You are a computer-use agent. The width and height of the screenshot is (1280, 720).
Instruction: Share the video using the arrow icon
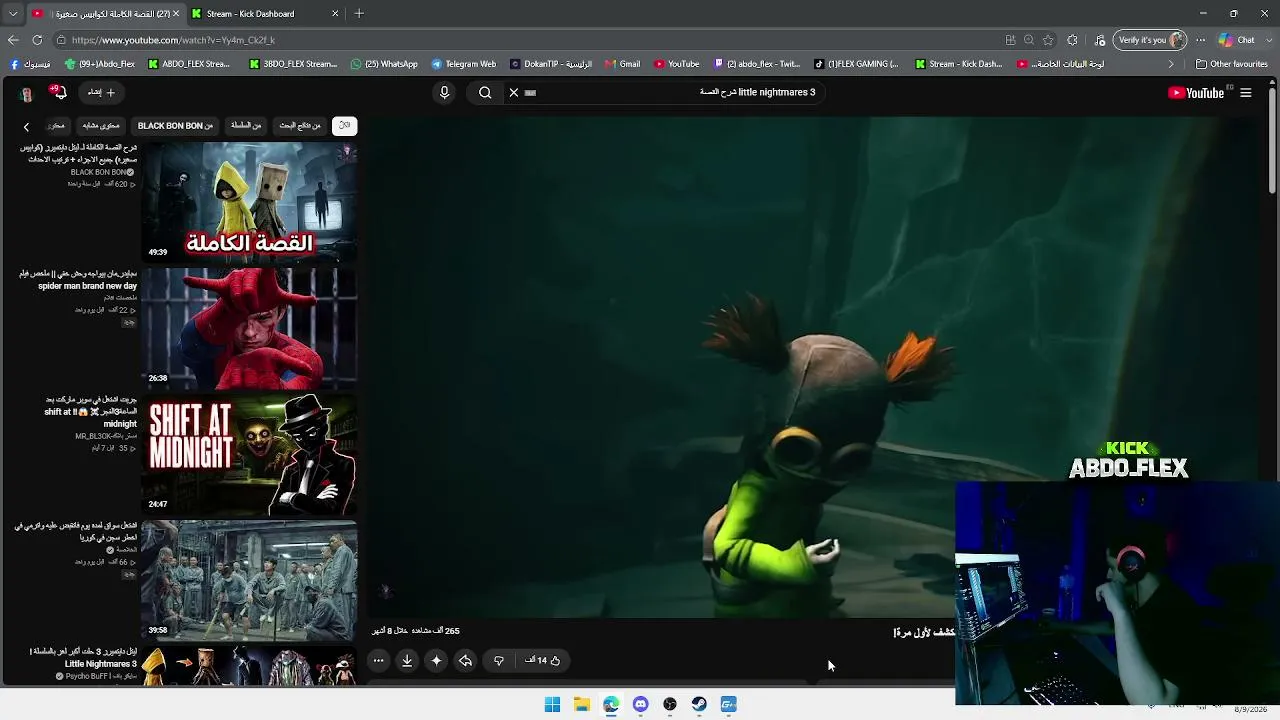click(465, 660)
